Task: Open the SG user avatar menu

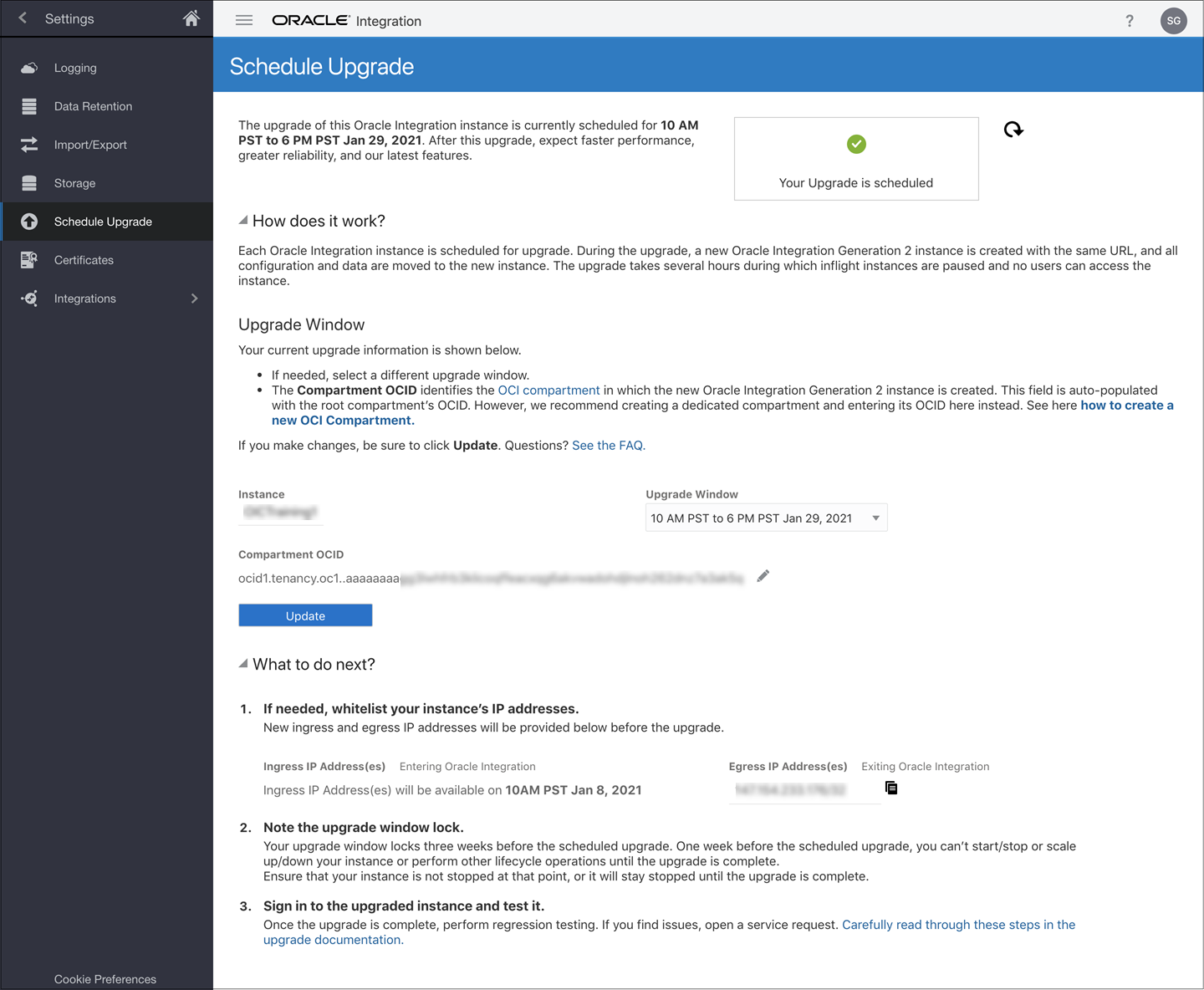Action: point(1174,20)
